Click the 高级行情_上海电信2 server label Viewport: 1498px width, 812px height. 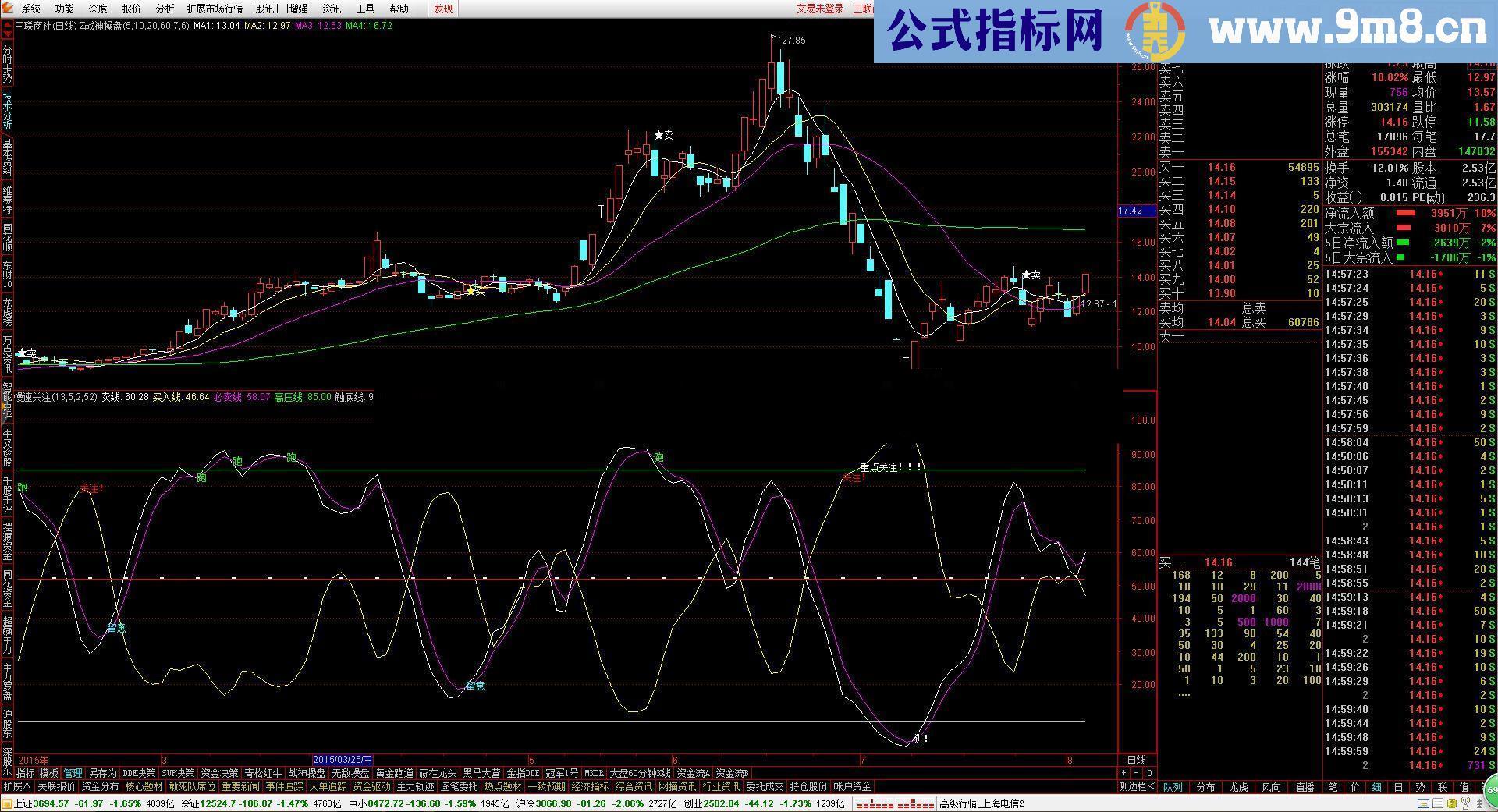pyautogui.click(x=982, y=803)
